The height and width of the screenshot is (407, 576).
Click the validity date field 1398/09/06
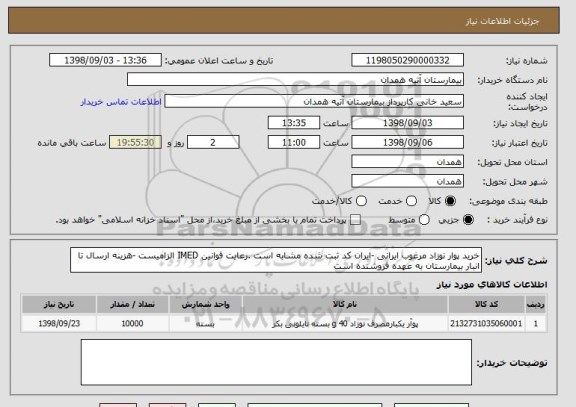click(x=407, y=142)
